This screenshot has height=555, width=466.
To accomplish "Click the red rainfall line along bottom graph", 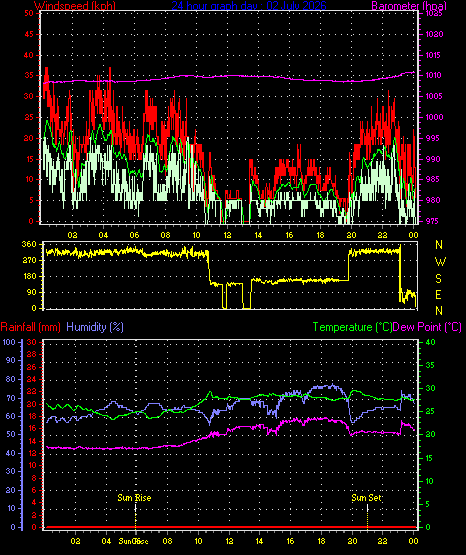I will pos(230,527).
